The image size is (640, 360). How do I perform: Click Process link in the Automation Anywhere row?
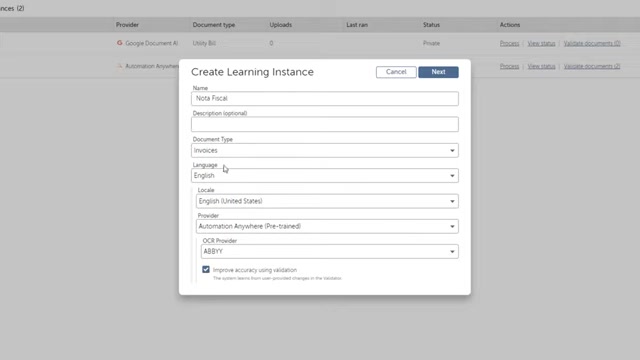pyautogui.click(x=509, y=66)
